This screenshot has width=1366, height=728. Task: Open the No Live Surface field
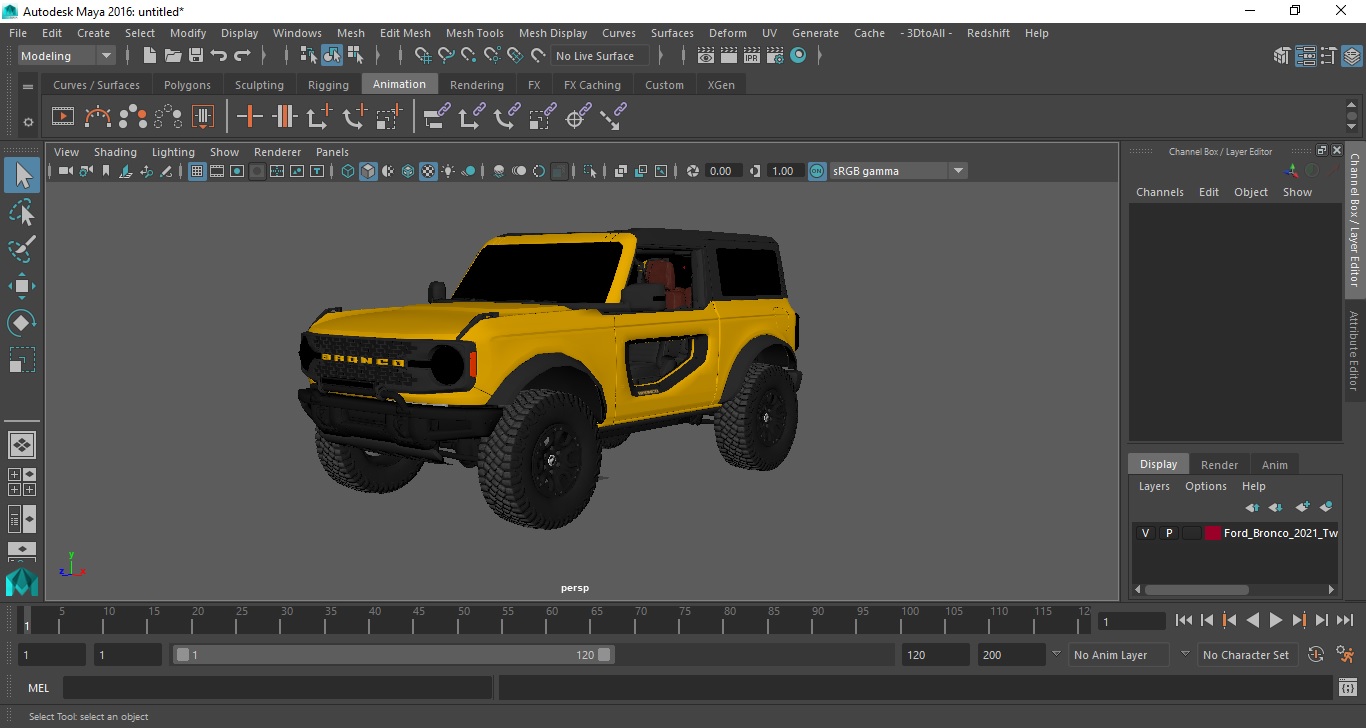(600, 56)
